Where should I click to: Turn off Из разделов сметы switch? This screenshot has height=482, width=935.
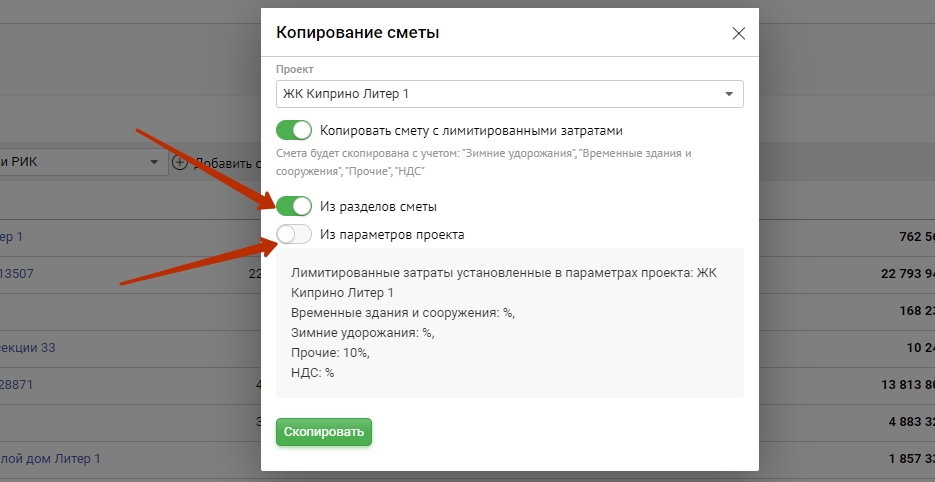pos(295,206)
